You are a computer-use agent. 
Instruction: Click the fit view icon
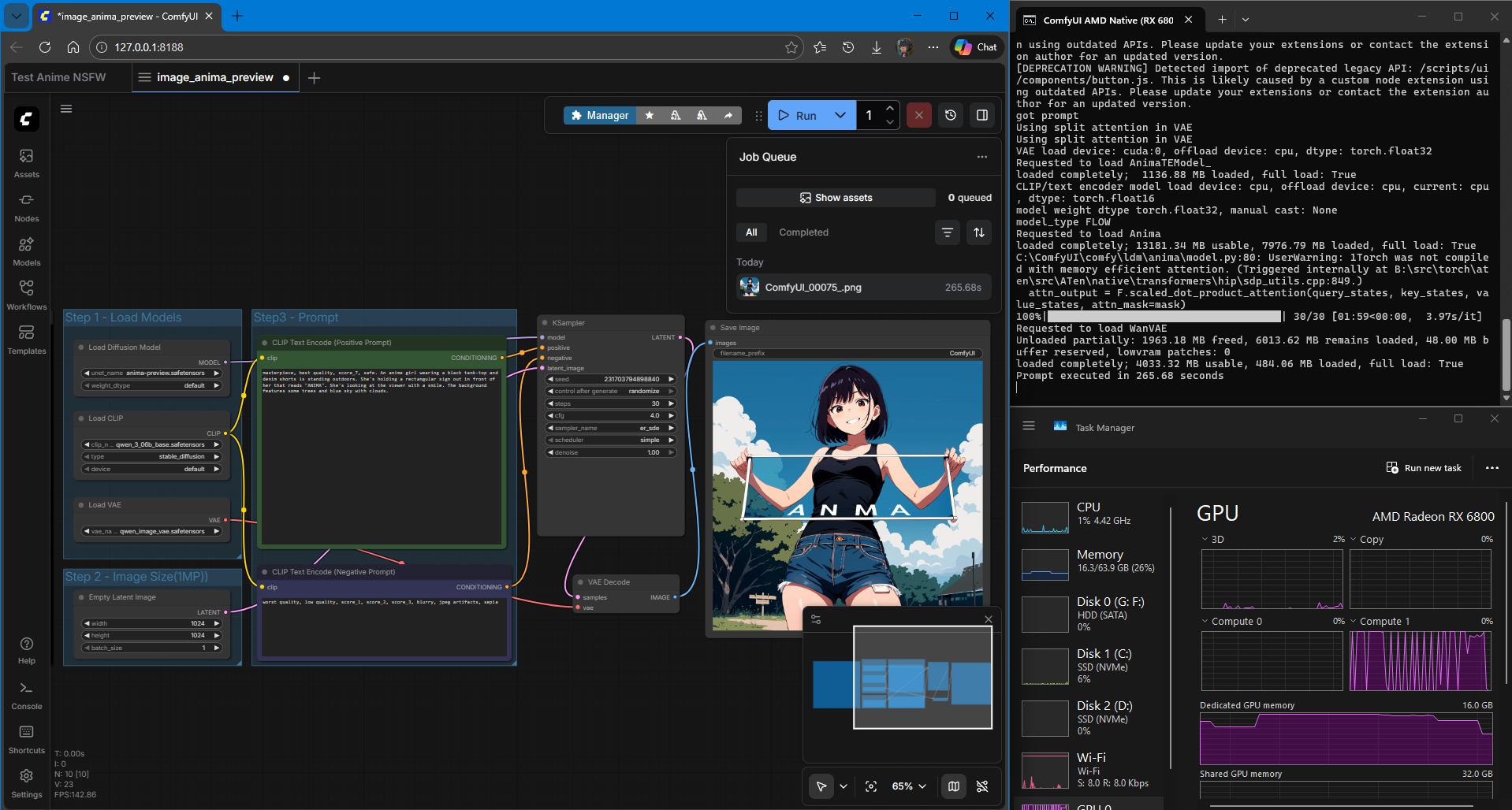871,786
